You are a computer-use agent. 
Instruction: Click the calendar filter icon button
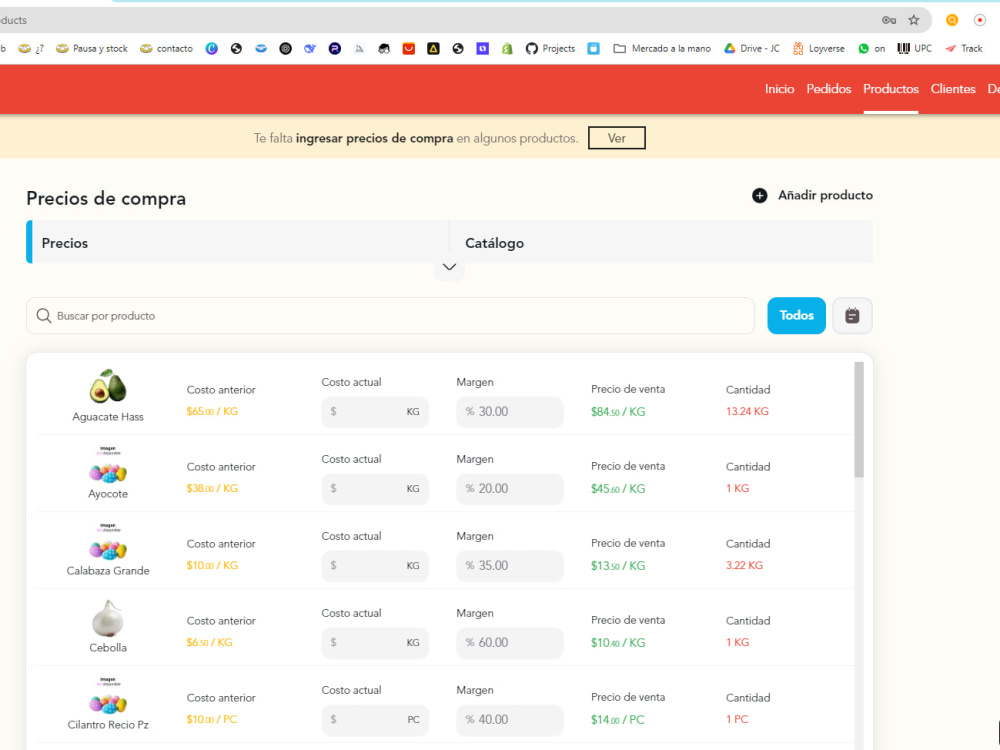852,316
